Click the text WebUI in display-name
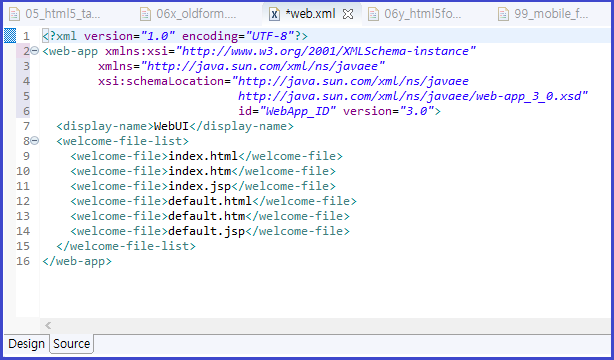The width and height of the screenshot is (614, 360). (172, 126)
